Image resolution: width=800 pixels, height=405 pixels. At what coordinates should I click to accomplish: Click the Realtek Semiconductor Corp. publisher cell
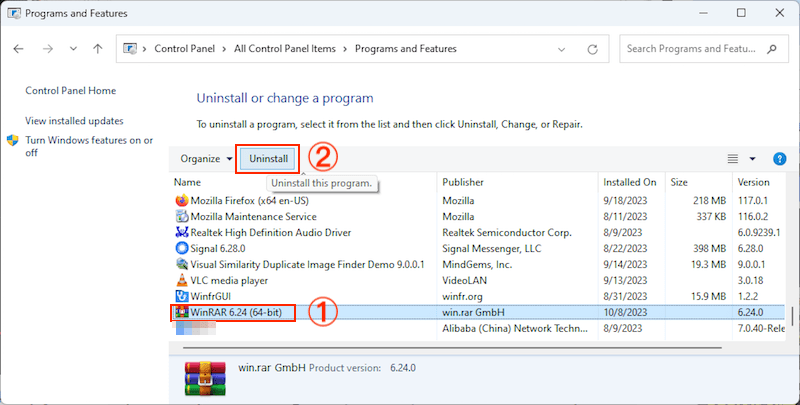tap(507, 232)
